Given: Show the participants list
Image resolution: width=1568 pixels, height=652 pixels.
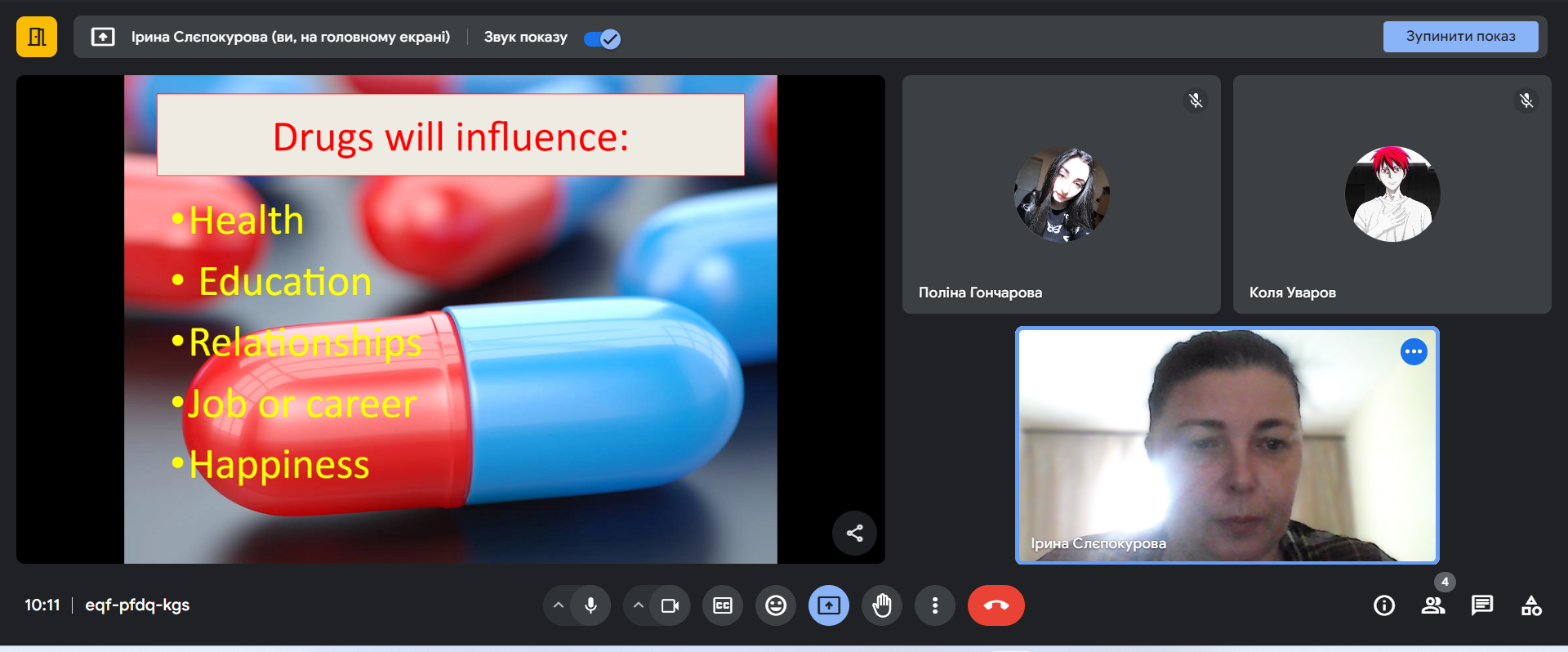Looking at the screenshot, I should pos(1433,605).
